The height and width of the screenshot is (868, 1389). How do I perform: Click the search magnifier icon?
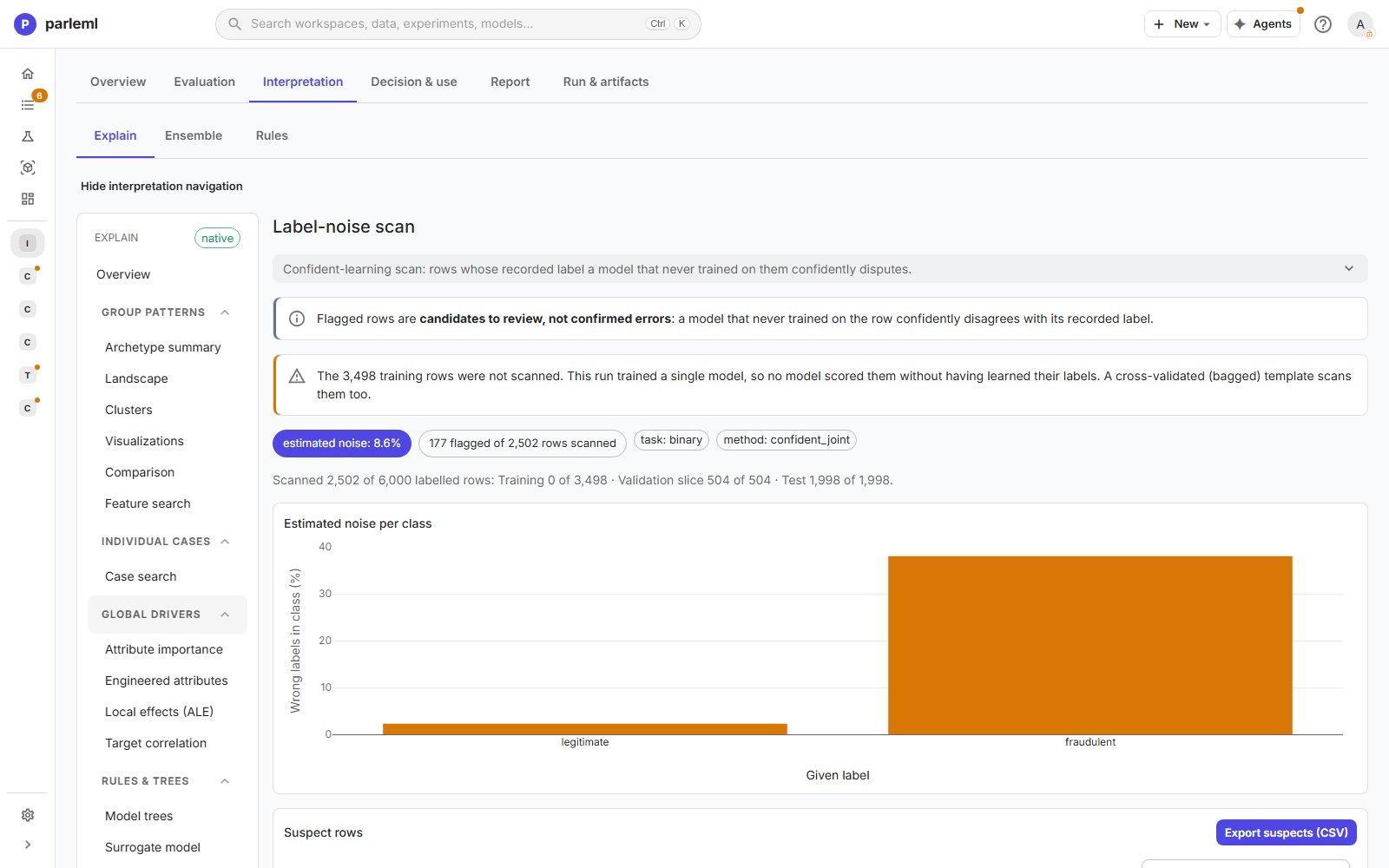click(x=234, y=23)
